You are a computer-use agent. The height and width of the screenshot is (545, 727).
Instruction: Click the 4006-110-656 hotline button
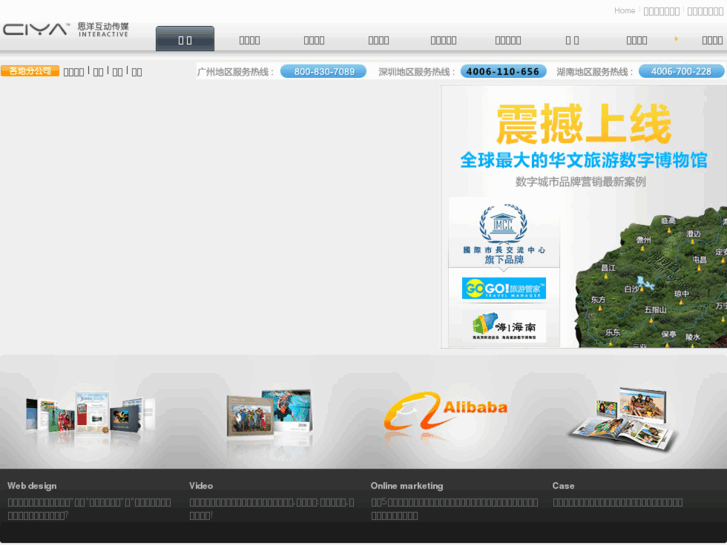503,71
